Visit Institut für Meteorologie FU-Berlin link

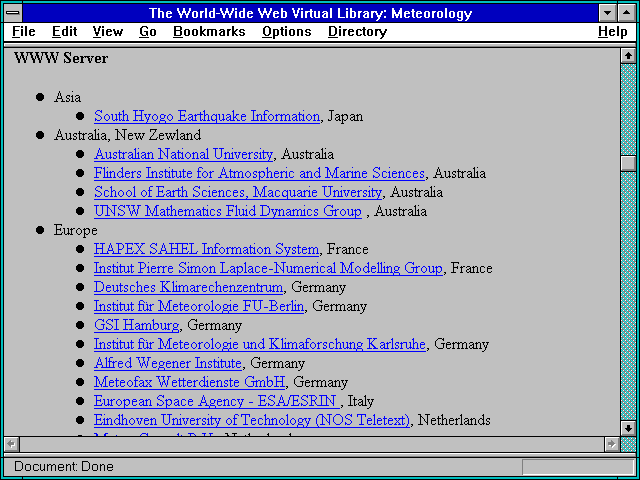[199, 306]
